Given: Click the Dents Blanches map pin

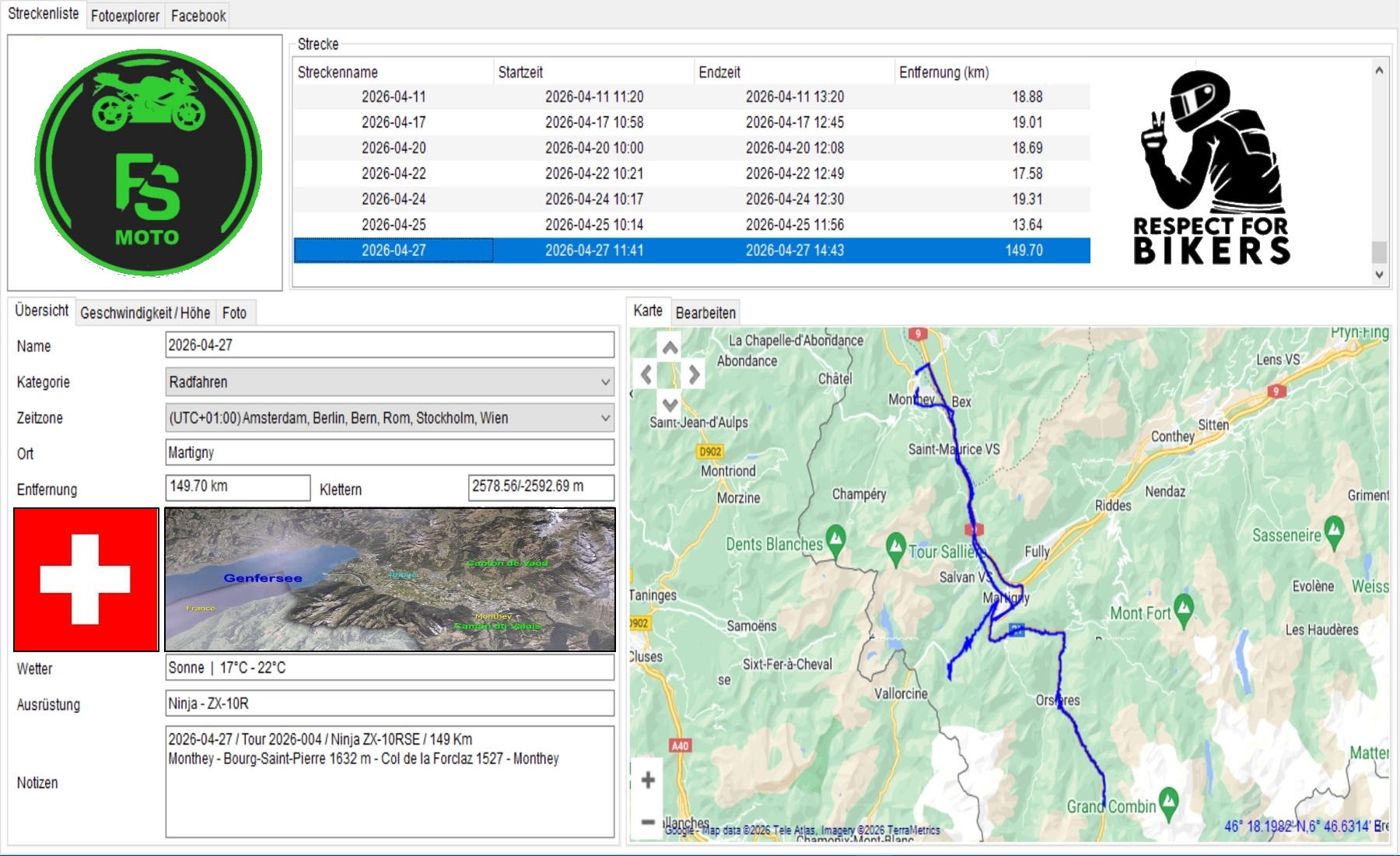Looking at the screenshot, I should point(836,542).
